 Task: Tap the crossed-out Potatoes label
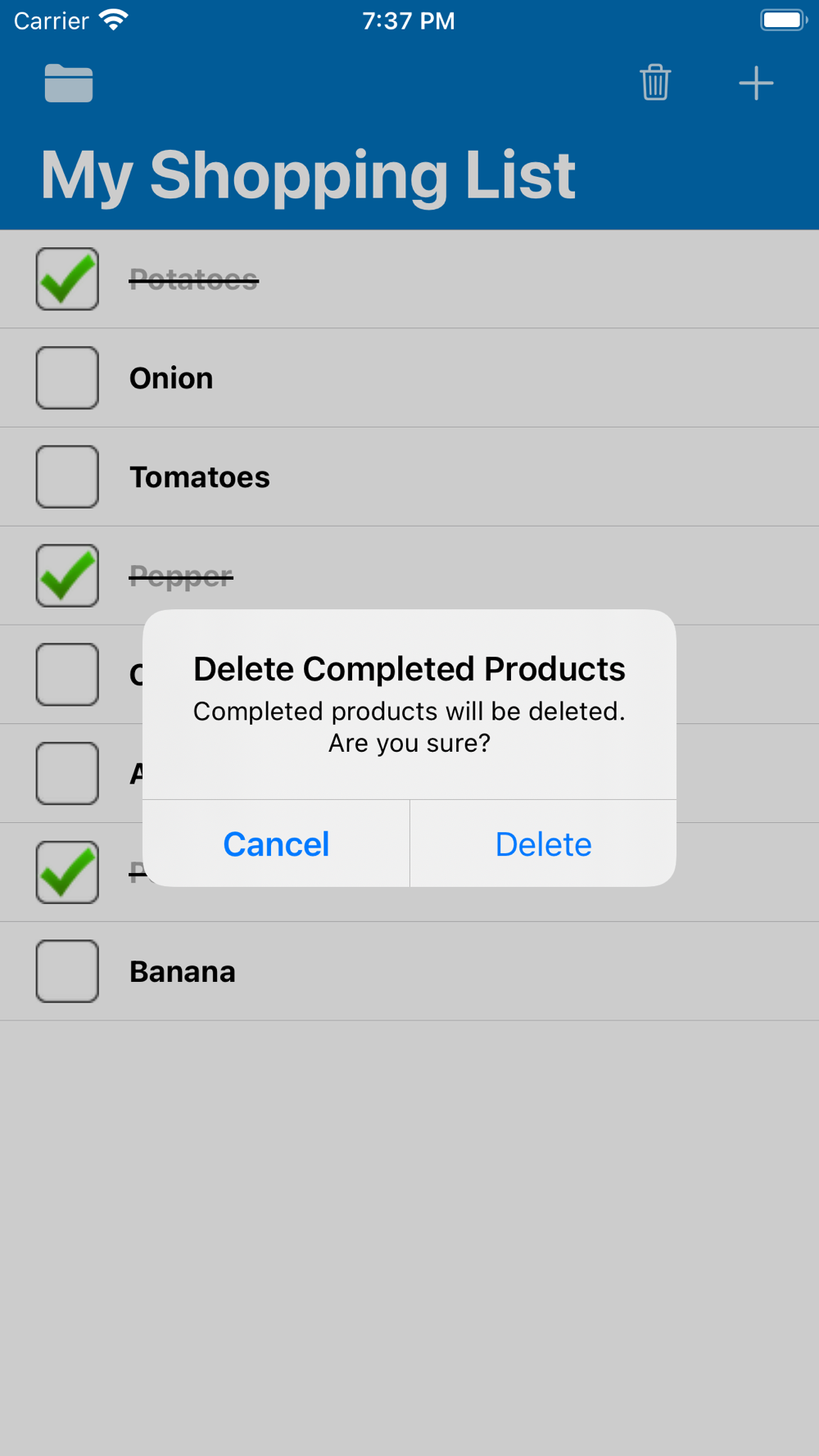point(194,280)
